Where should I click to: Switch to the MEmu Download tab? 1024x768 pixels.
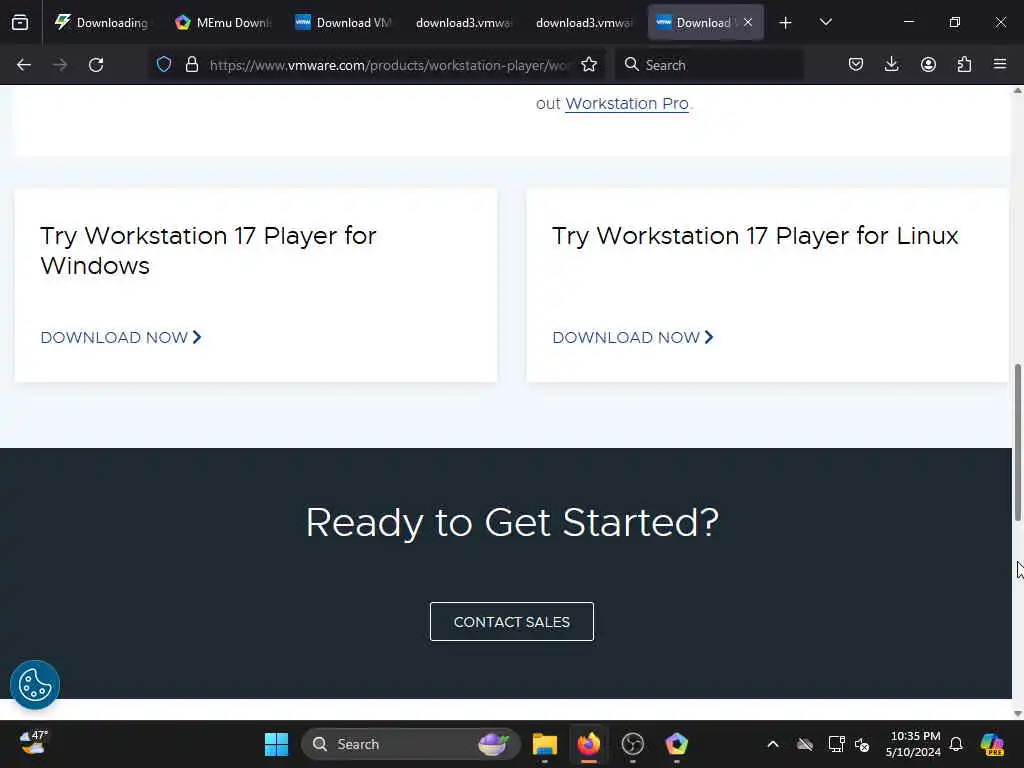pos(223,22)
